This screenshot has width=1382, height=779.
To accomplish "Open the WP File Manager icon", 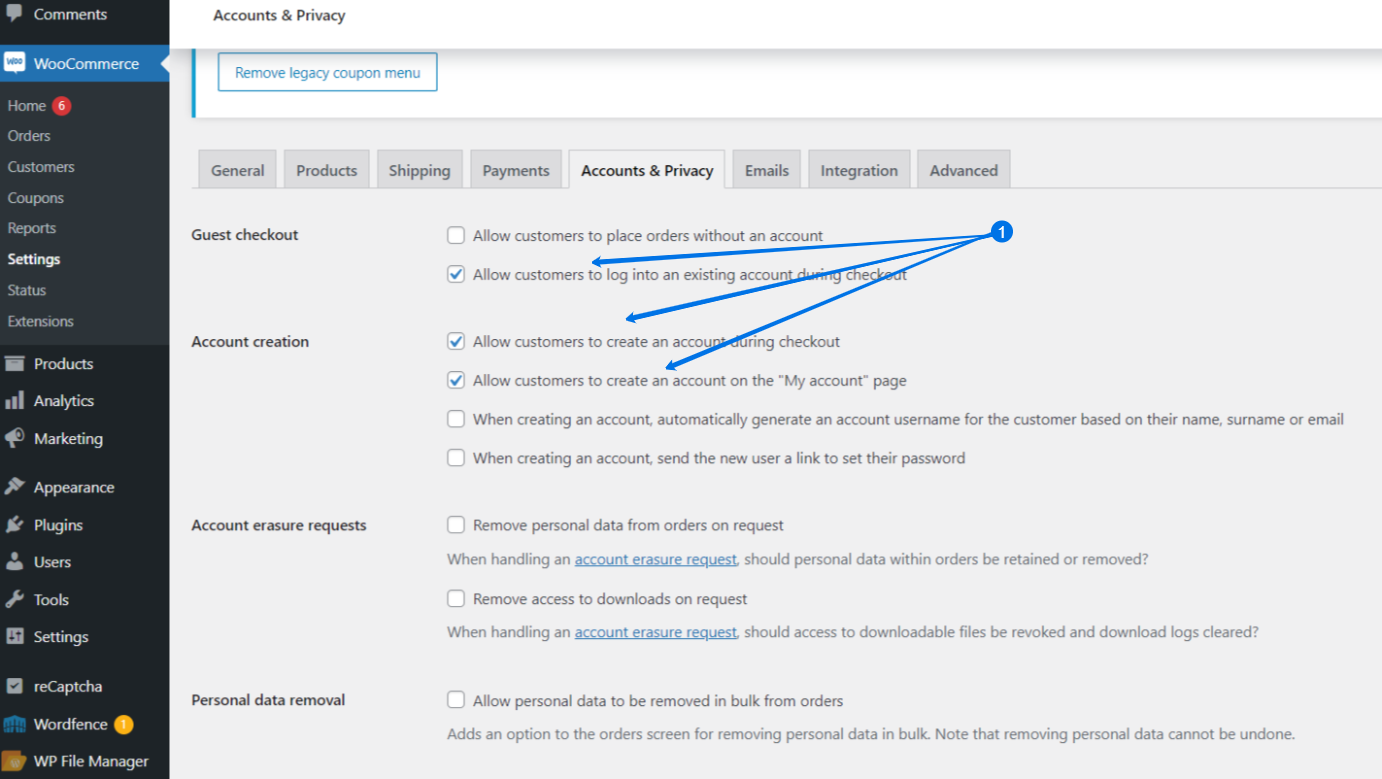I will [15, 760].
